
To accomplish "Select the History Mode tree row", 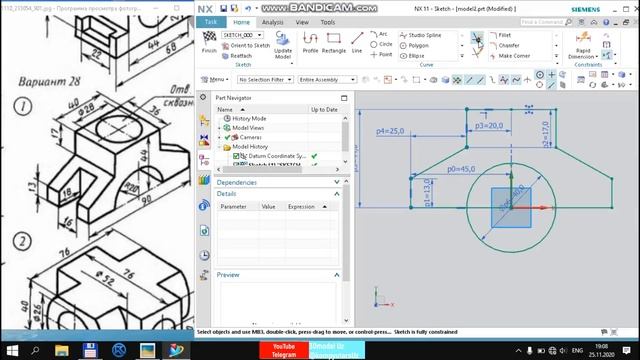I will coord(249,118).
